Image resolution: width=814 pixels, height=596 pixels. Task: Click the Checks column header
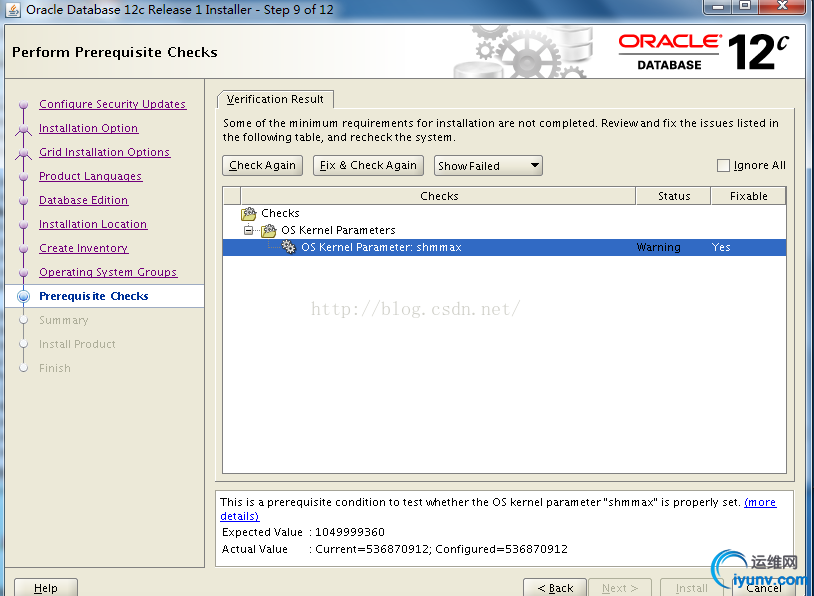pyautogui.click(x=439, y=196)
